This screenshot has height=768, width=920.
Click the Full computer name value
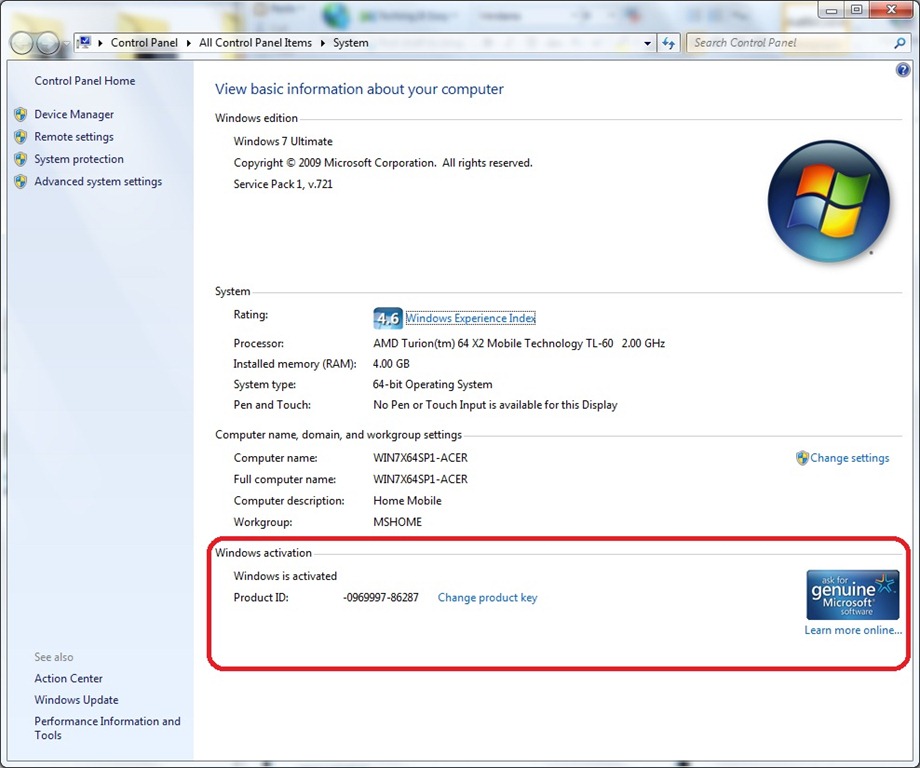tap(420, 479)
